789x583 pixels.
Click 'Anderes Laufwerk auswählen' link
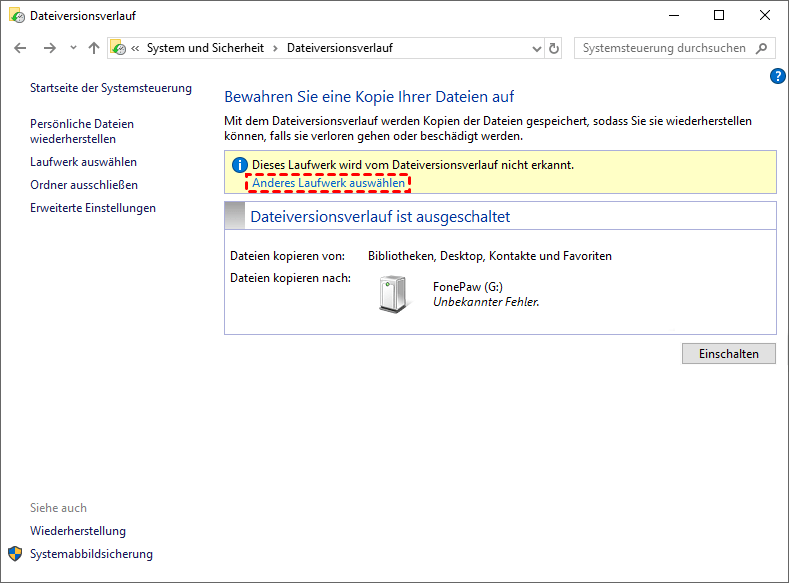pos(329,183)
